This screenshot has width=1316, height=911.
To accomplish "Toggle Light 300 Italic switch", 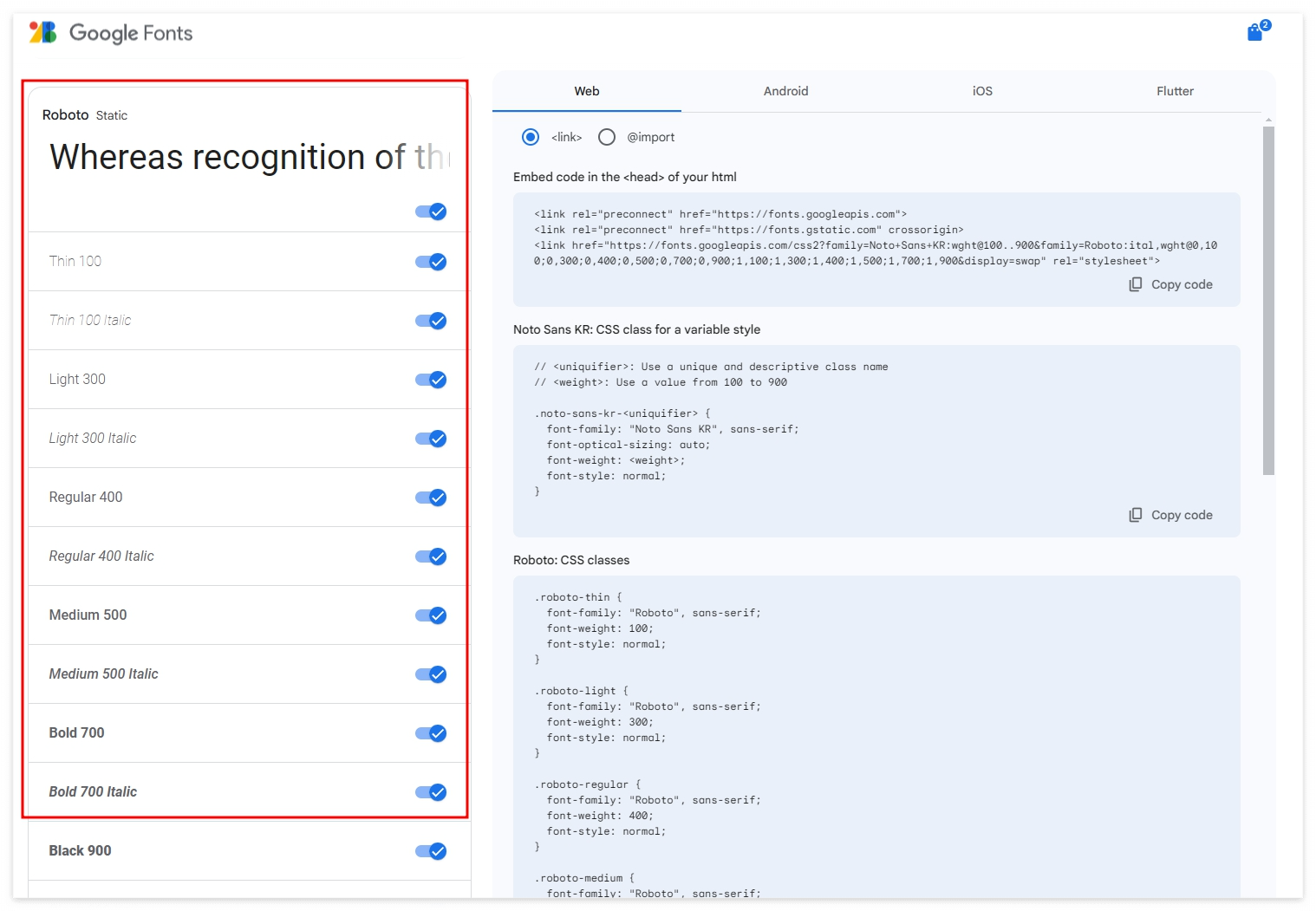I will [x=431, y=439].
